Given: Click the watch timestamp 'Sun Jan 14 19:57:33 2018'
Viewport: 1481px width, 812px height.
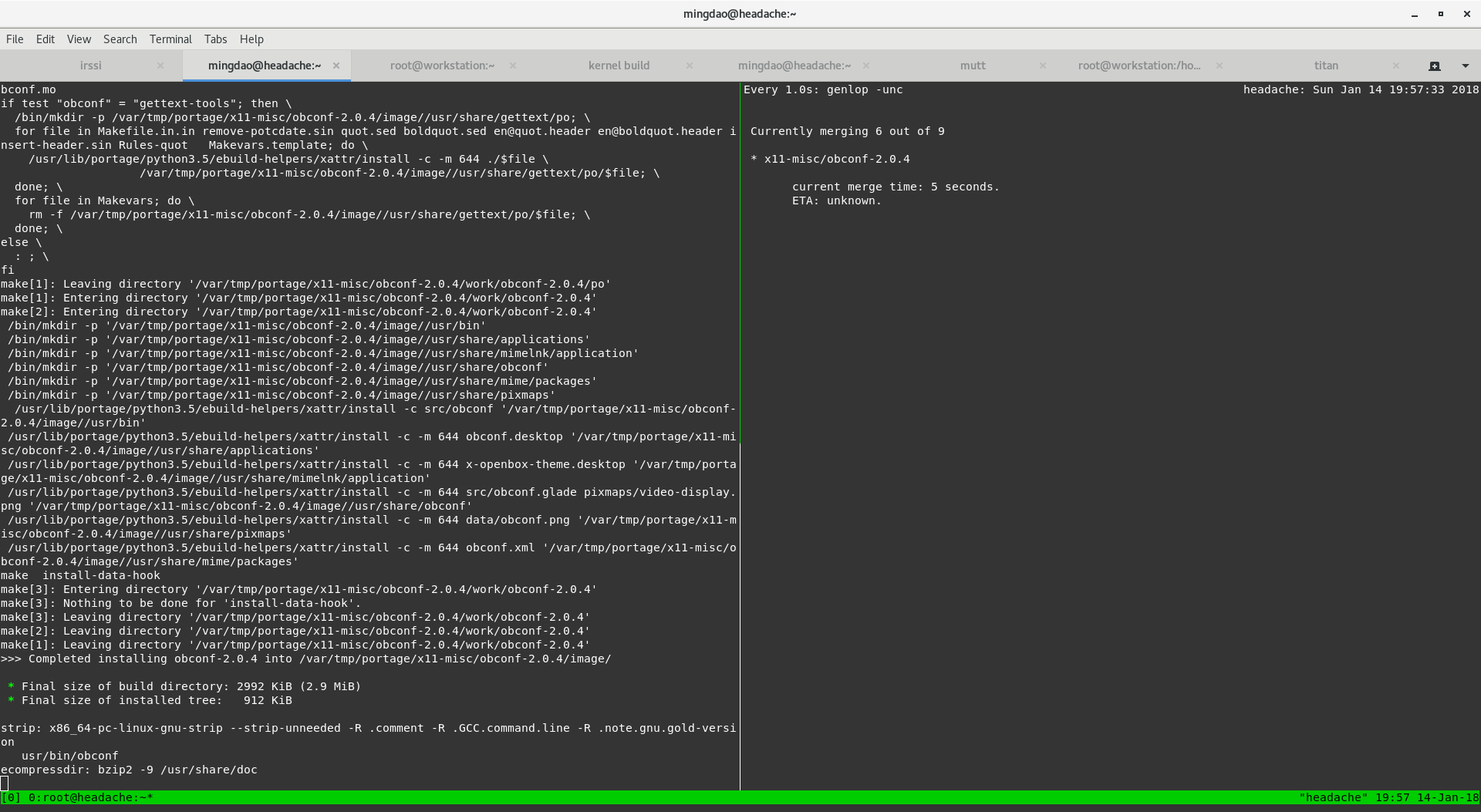Looking at the screenshot, I should tap(1396, 89).
